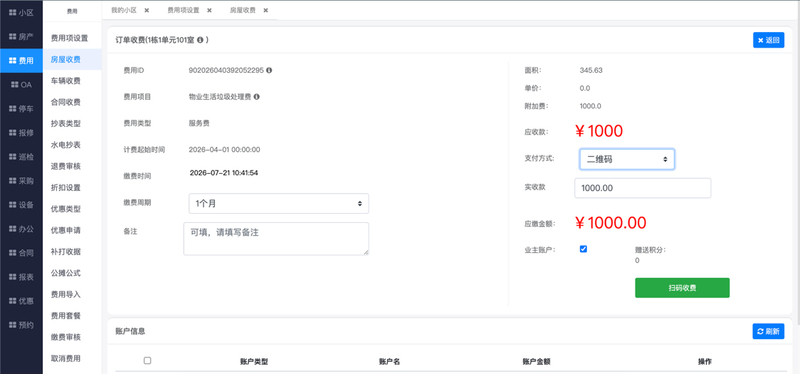Image resolution: width=800 pixels, height=374 pixels.
Task: Open the 缴费周期 dropdown showing 1个月
Action: click(279, 203)
